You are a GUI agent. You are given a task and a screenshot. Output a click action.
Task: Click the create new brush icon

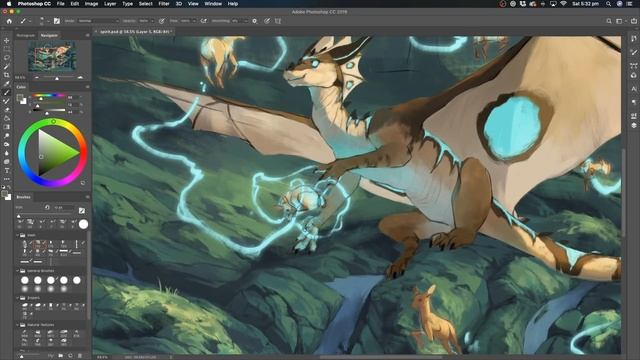(70, 356)
